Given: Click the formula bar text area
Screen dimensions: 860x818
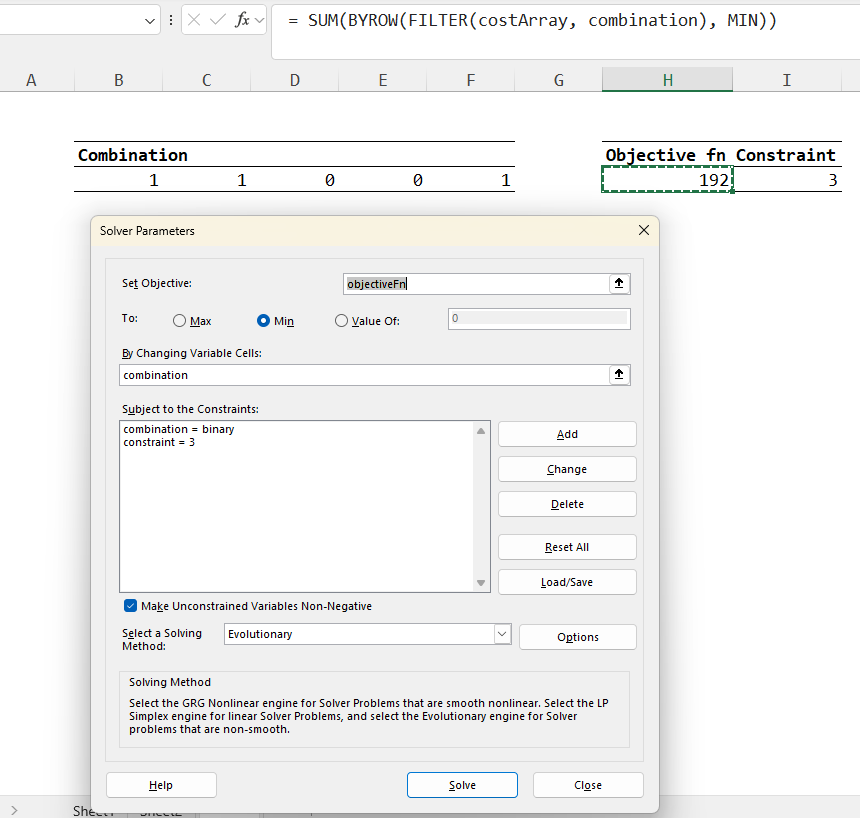Looking at the screenshot, I should [x=565, y=30].
